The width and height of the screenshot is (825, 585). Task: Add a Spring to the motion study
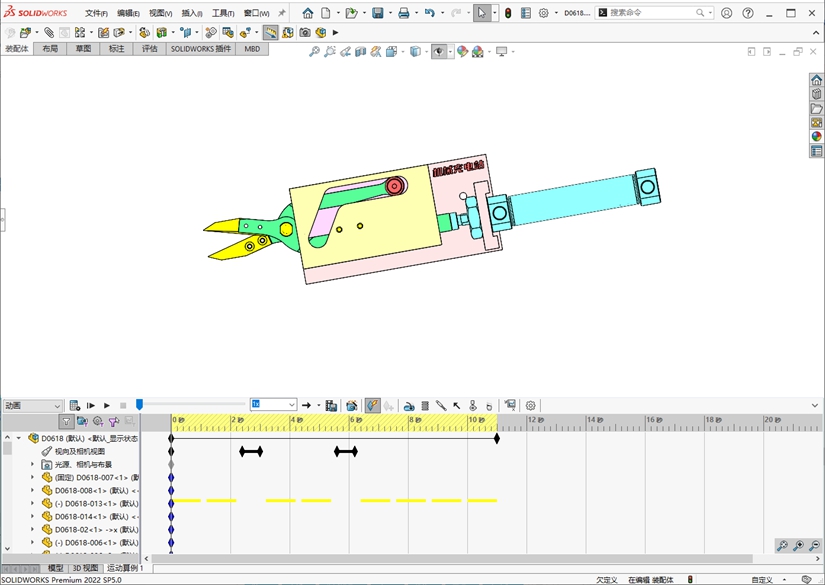coord(425,405)
